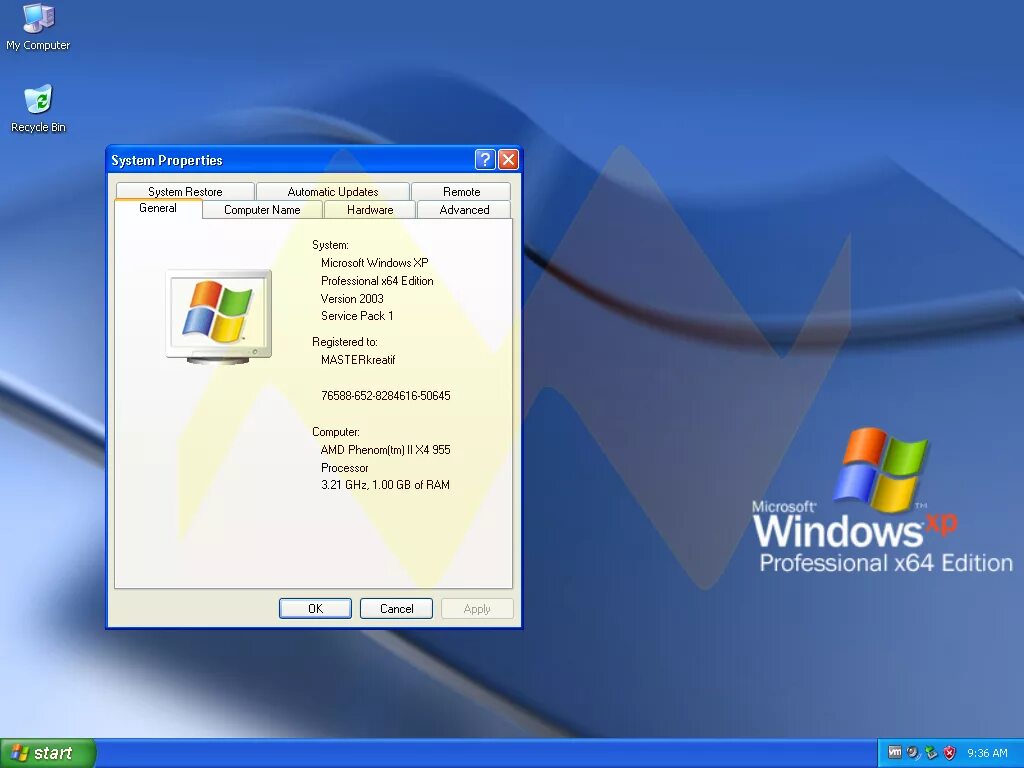Click the Safely Remove Hardware tray icon
Screen dimensions: 1024x768
pyautogui.click(x=931, y=752)
